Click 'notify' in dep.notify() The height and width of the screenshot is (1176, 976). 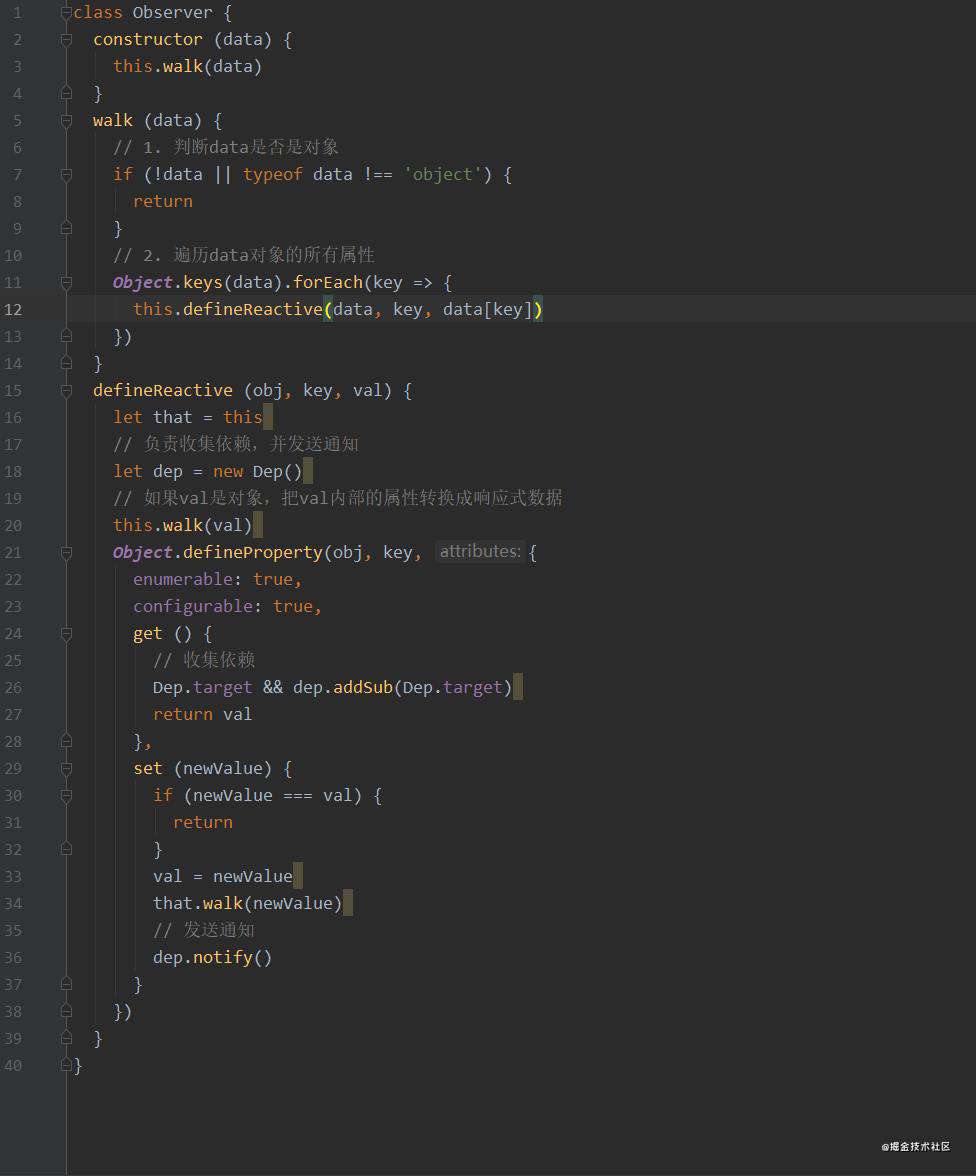pyautogui.click(x=223, y=958)
